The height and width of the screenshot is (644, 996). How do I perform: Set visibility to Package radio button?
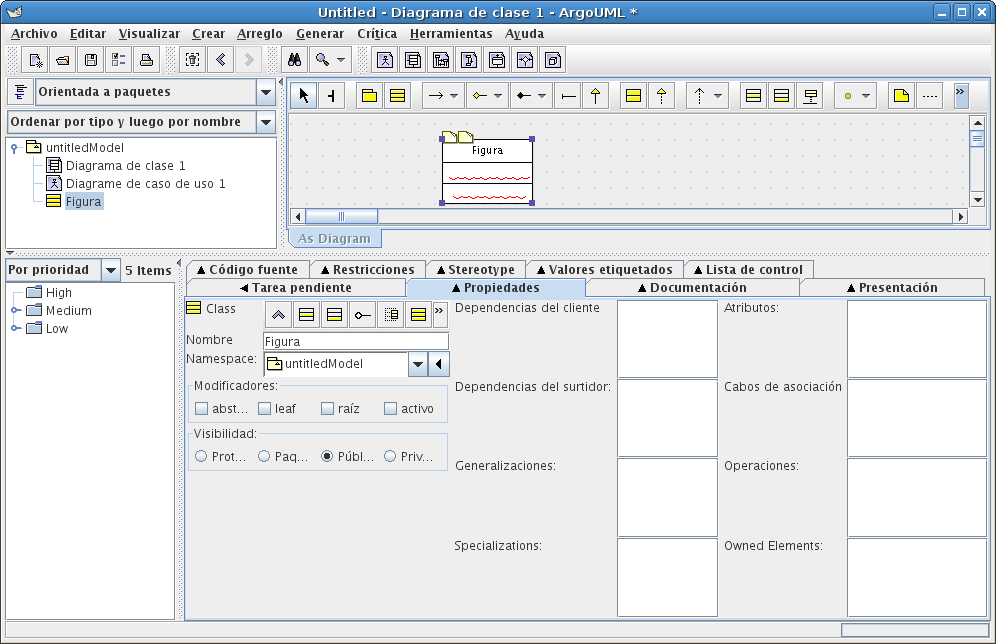(264, 456)
